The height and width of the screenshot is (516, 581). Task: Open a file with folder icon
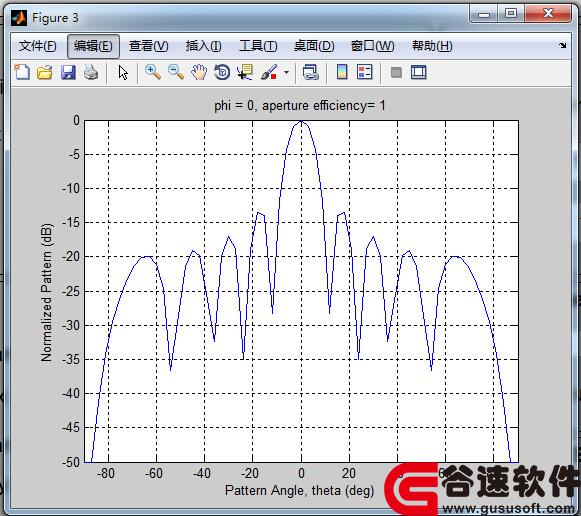pos(45,72)
